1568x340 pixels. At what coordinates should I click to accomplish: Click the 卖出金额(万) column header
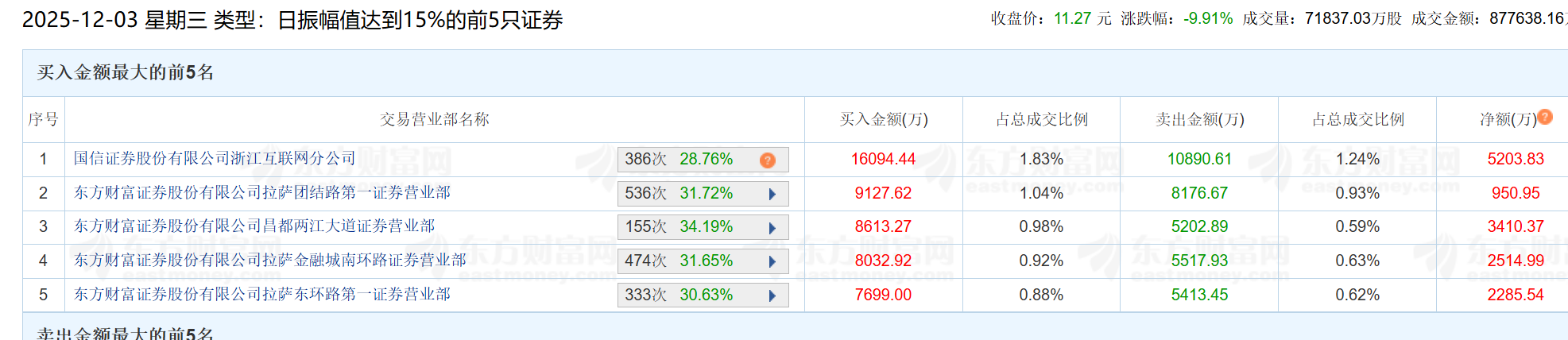(1200, 119)
